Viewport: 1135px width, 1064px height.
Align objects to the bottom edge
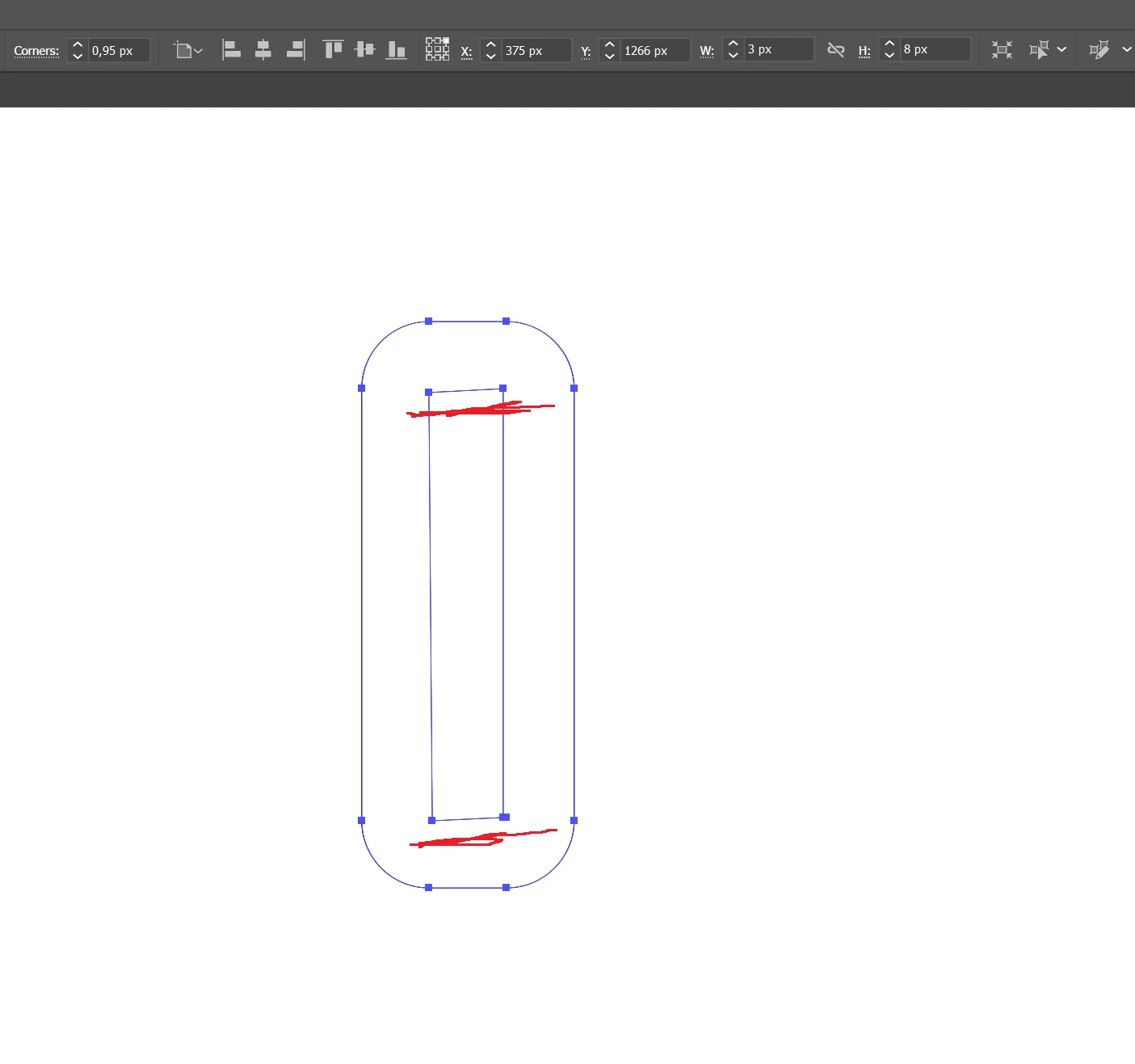click(396, 50)
